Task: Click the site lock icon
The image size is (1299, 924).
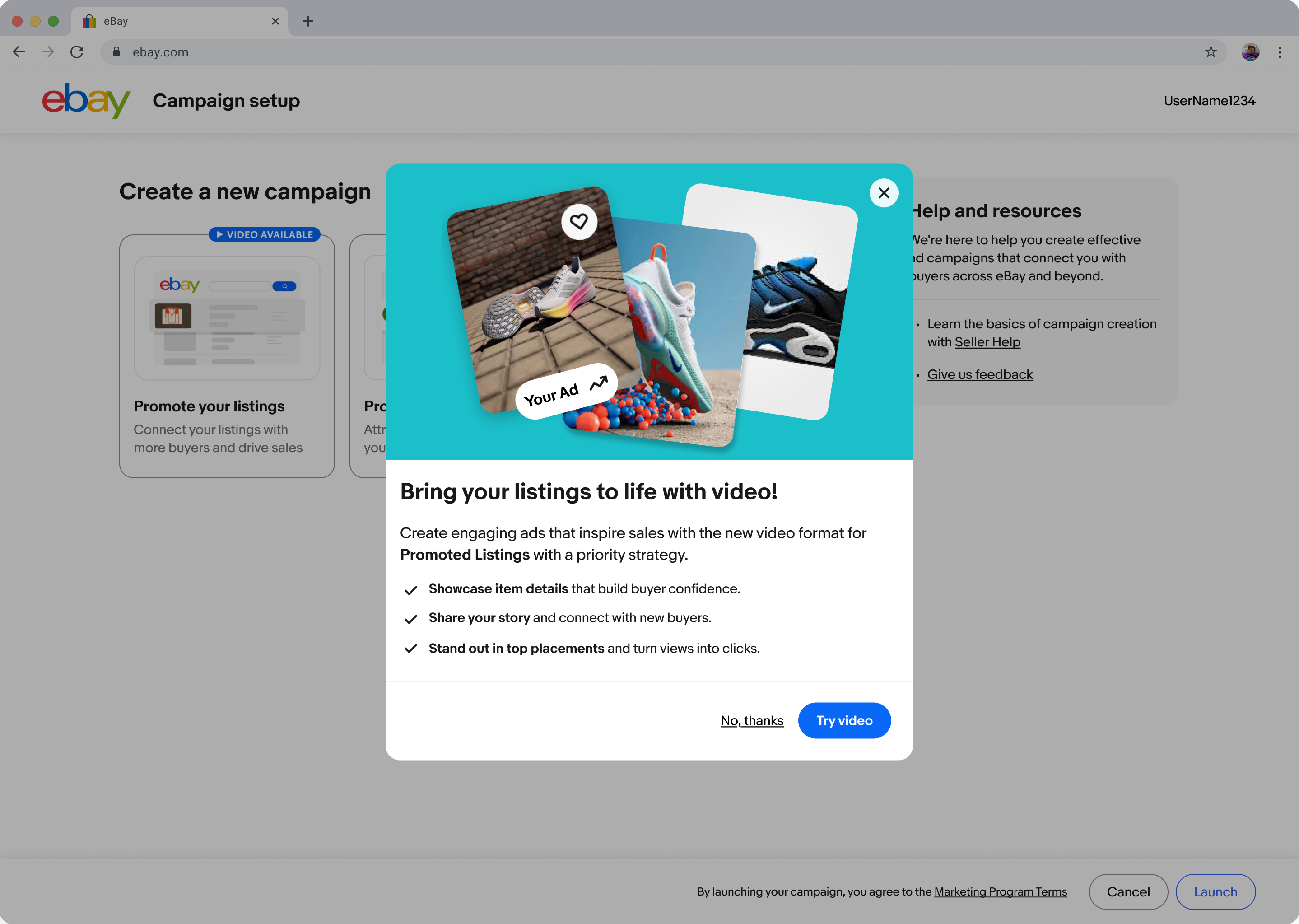Action: tap(116, 52)
